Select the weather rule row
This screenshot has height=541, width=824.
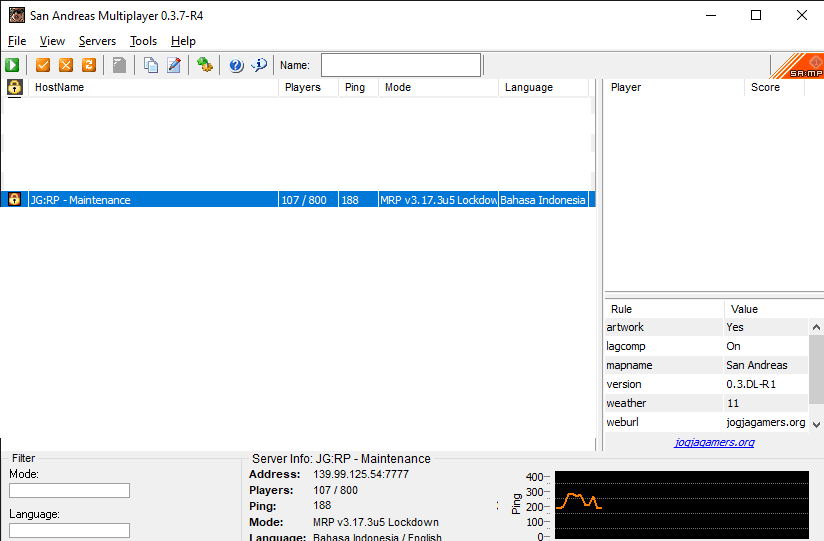point(706,403)
